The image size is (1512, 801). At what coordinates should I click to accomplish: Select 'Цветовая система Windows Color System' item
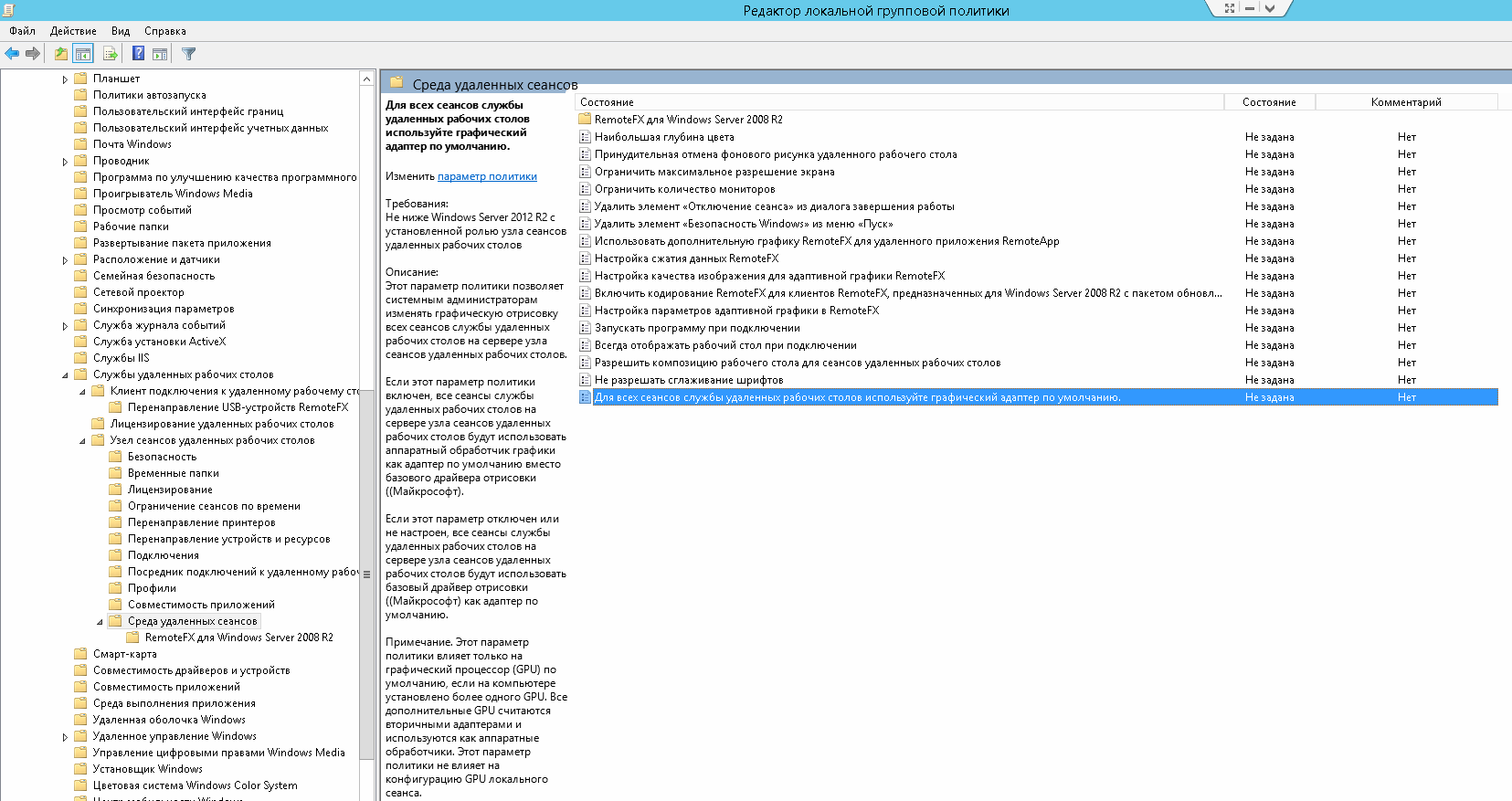pyautogui.click(x=196, y=785)
